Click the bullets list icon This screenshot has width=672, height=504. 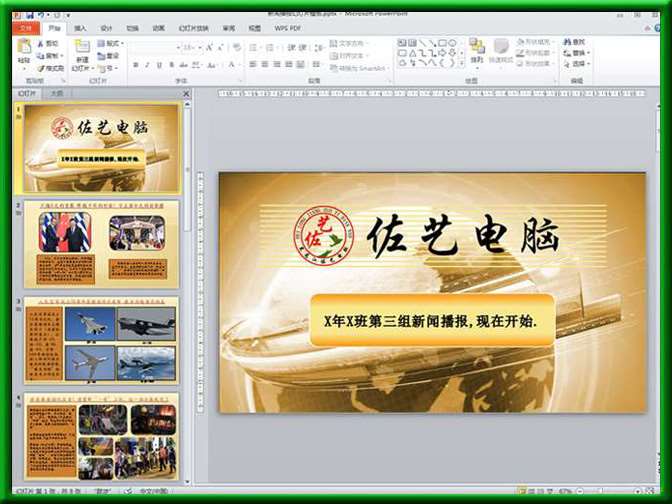255,48
